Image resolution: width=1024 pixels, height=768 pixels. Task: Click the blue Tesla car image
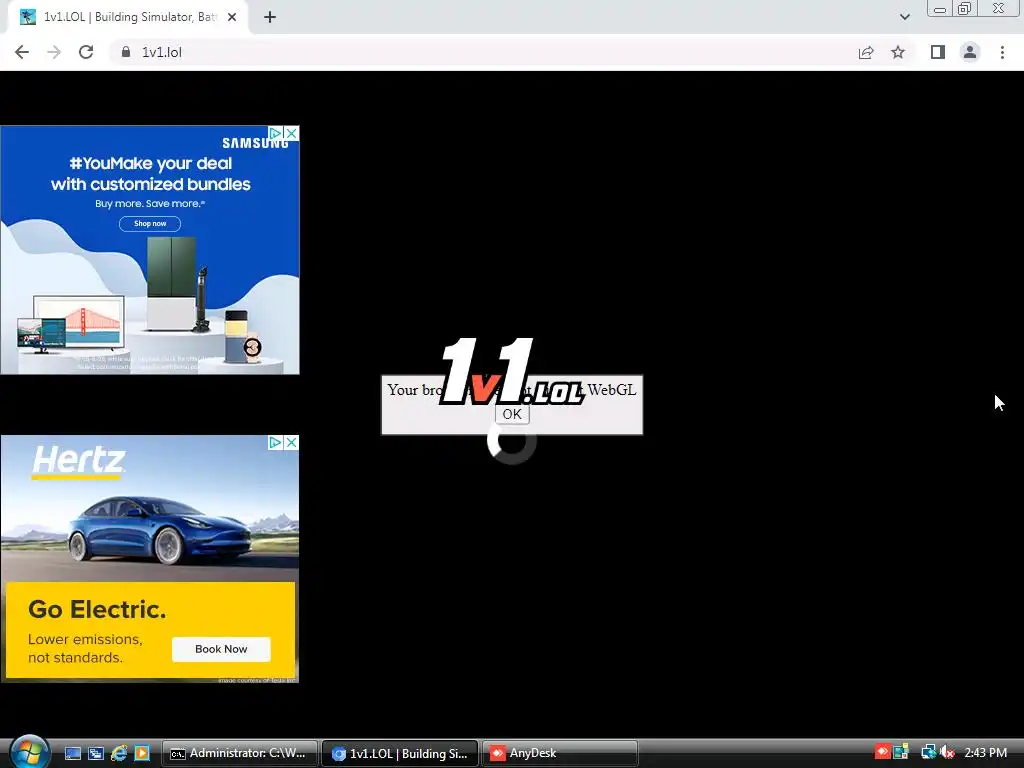click(x=160, y=529)
